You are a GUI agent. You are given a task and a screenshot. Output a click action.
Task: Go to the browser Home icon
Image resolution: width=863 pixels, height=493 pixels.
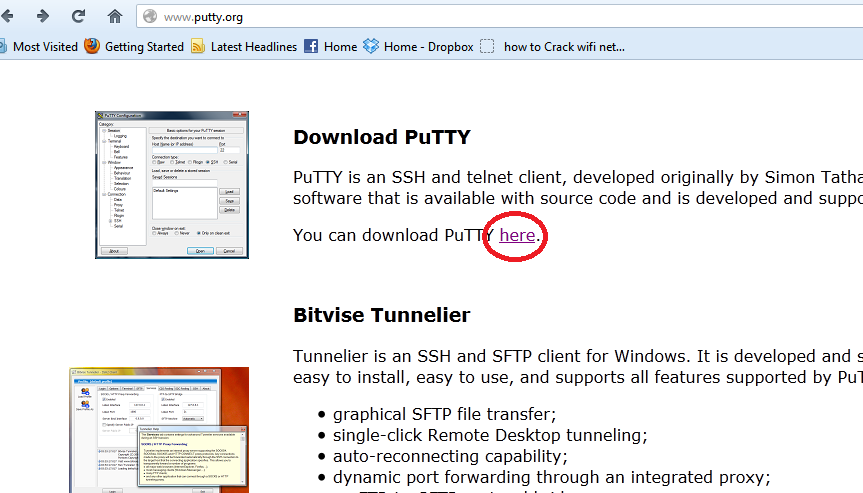[x=114, y=17]
